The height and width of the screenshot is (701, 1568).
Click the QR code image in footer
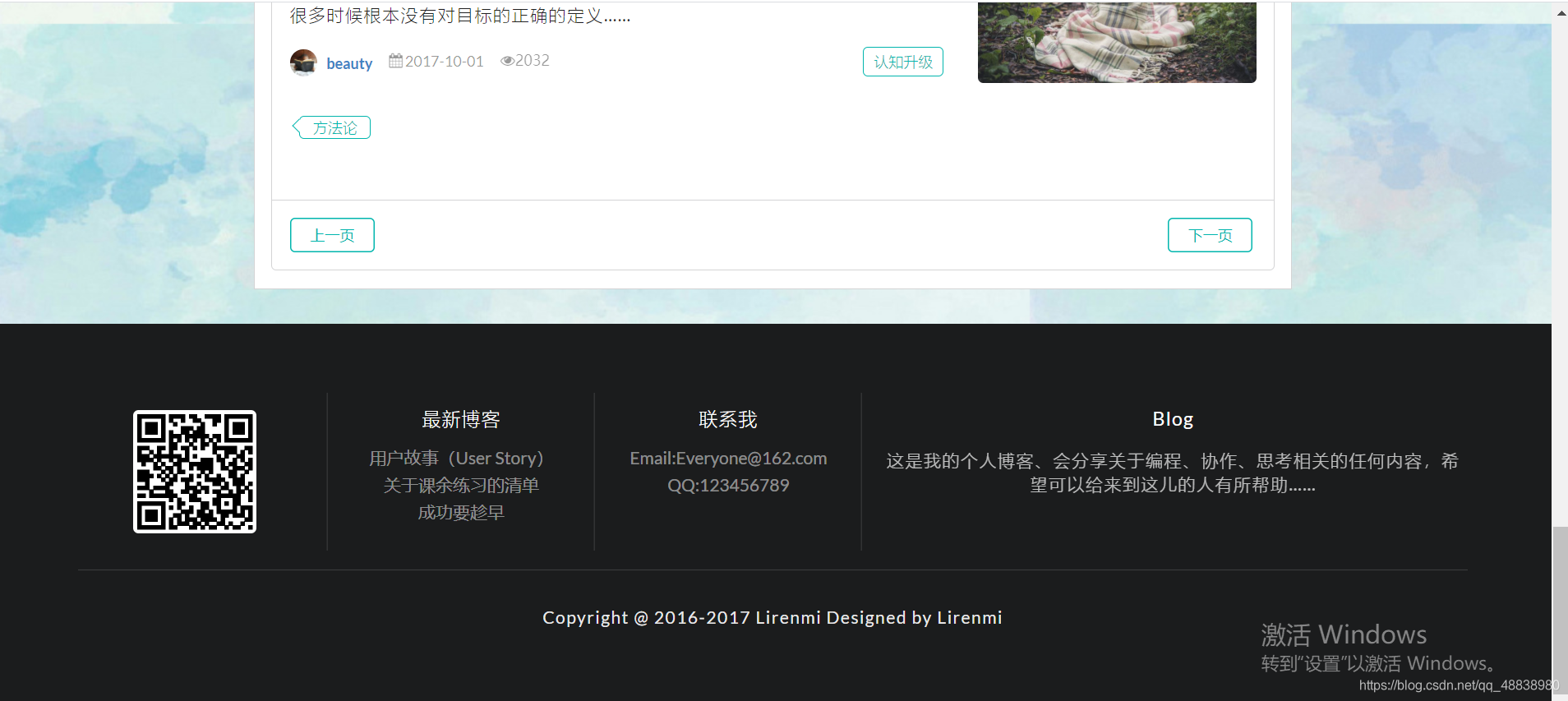coord(195,472)
